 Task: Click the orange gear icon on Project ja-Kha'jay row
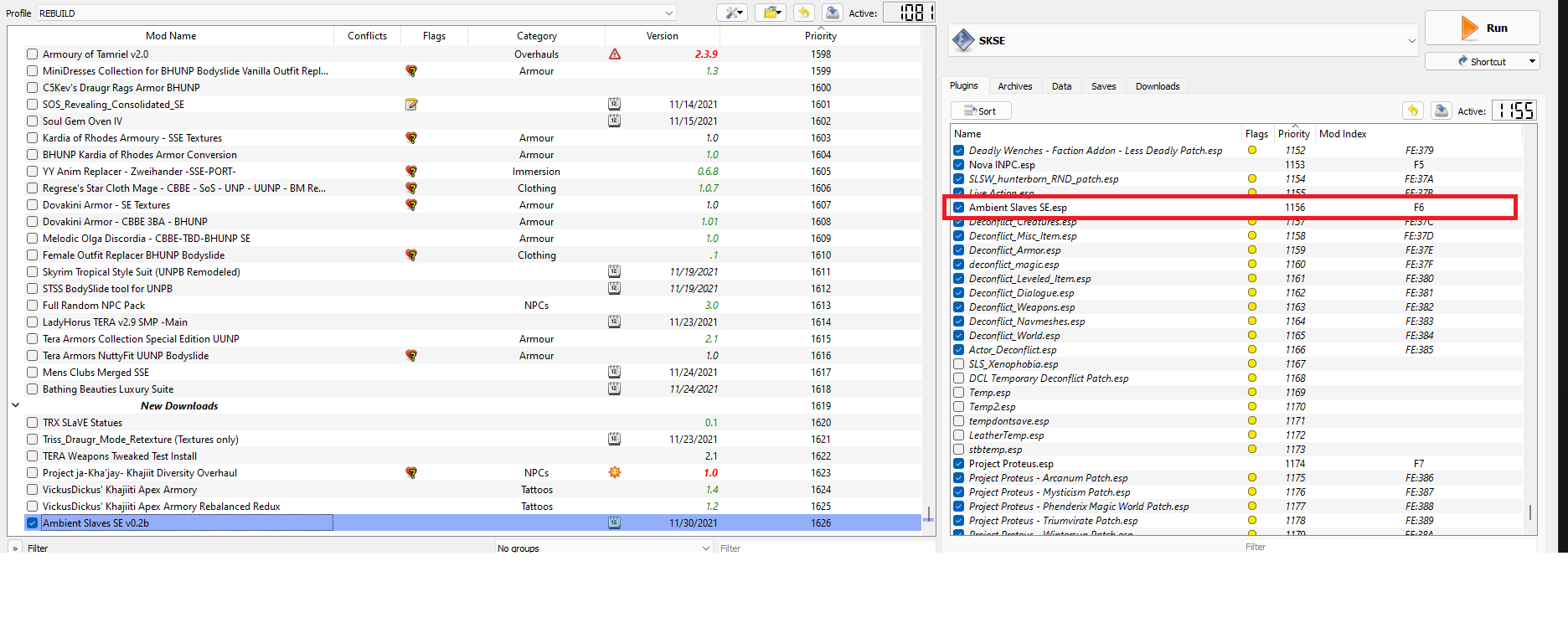pyautogui.click(x=615, y=473)
